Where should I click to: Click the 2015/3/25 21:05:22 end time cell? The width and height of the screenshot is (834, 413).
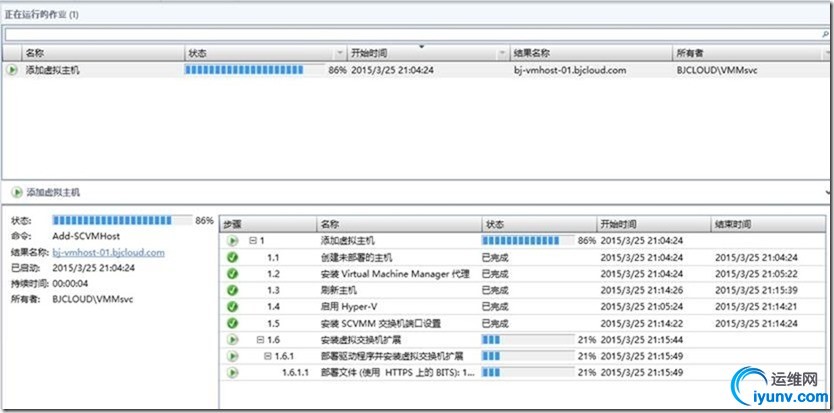(756, 274)
